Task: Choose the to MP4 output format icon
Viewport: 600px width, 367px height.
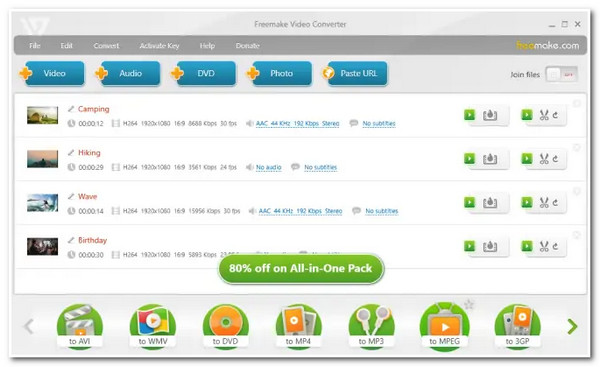Action: click(x=298, y=326)
